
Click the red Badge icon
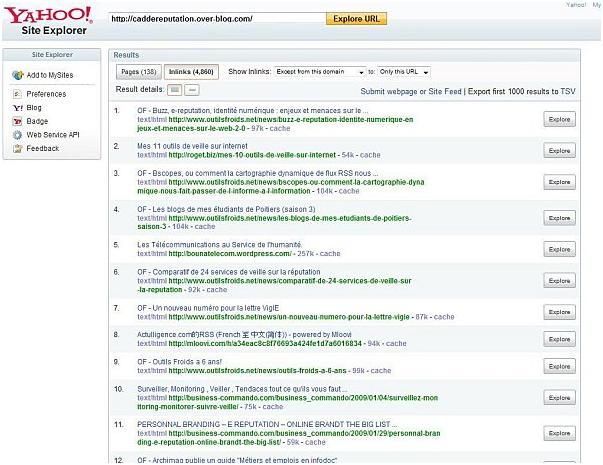[x=17, y=121]
